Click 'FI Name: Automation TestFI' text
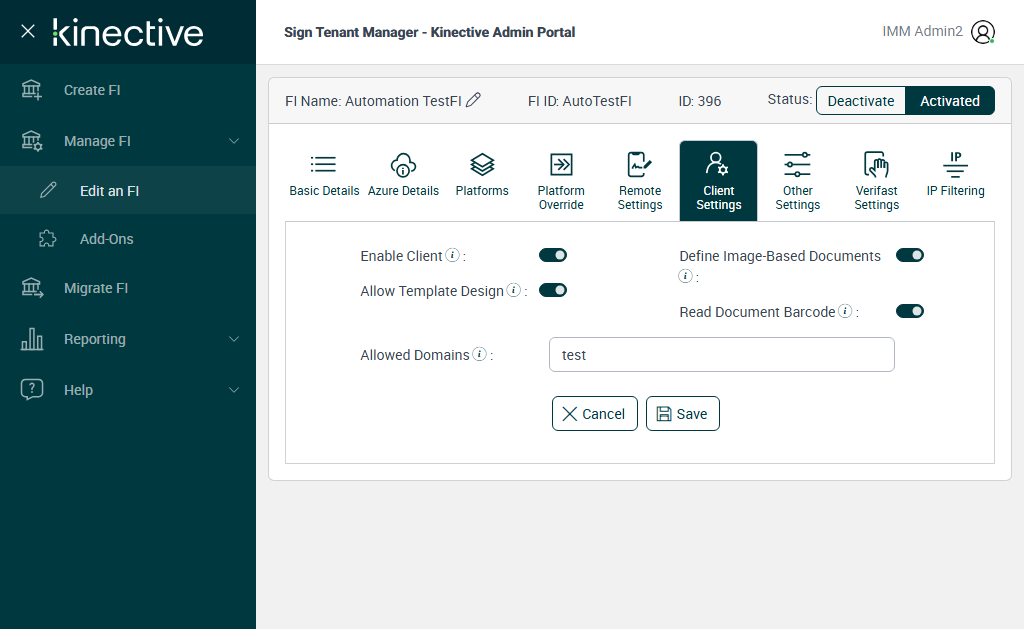This screenshot has height=629, width=1024. [x=373, y=101]
